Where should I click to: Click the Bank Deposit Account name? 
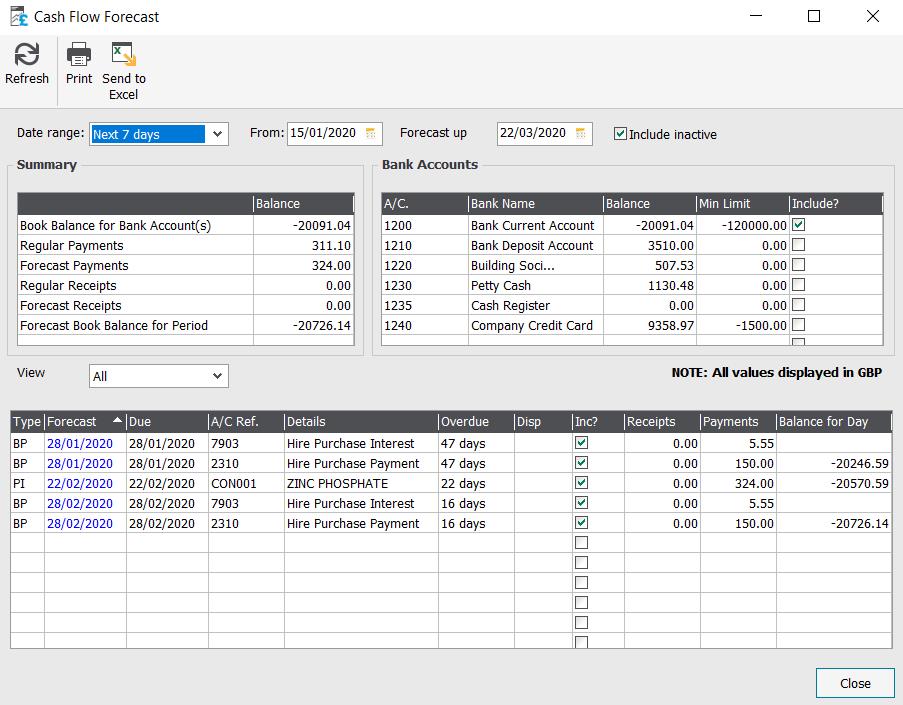(532, 245)
